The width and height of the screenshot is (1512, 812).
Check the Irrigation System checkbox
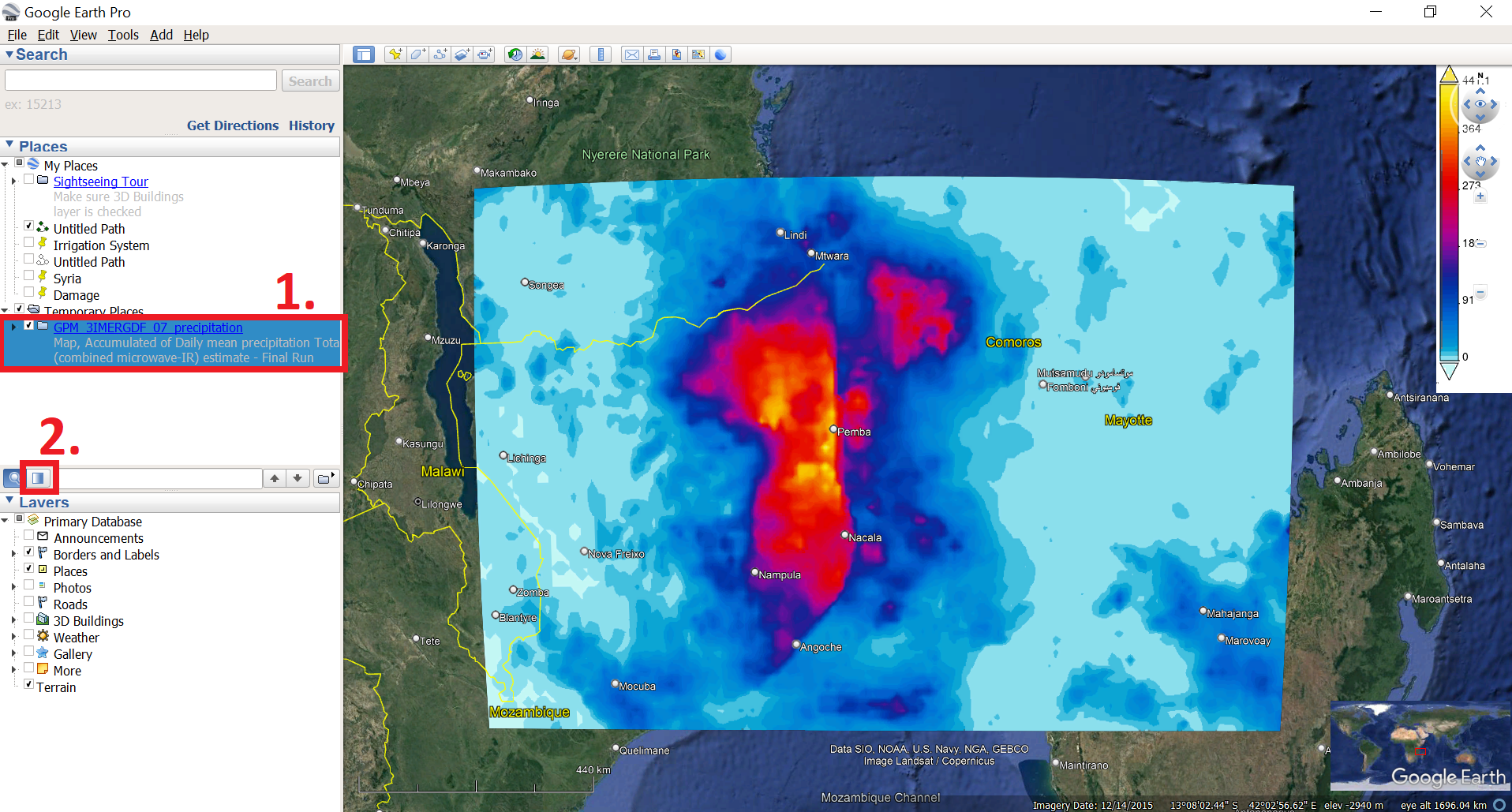coord(28,243)
